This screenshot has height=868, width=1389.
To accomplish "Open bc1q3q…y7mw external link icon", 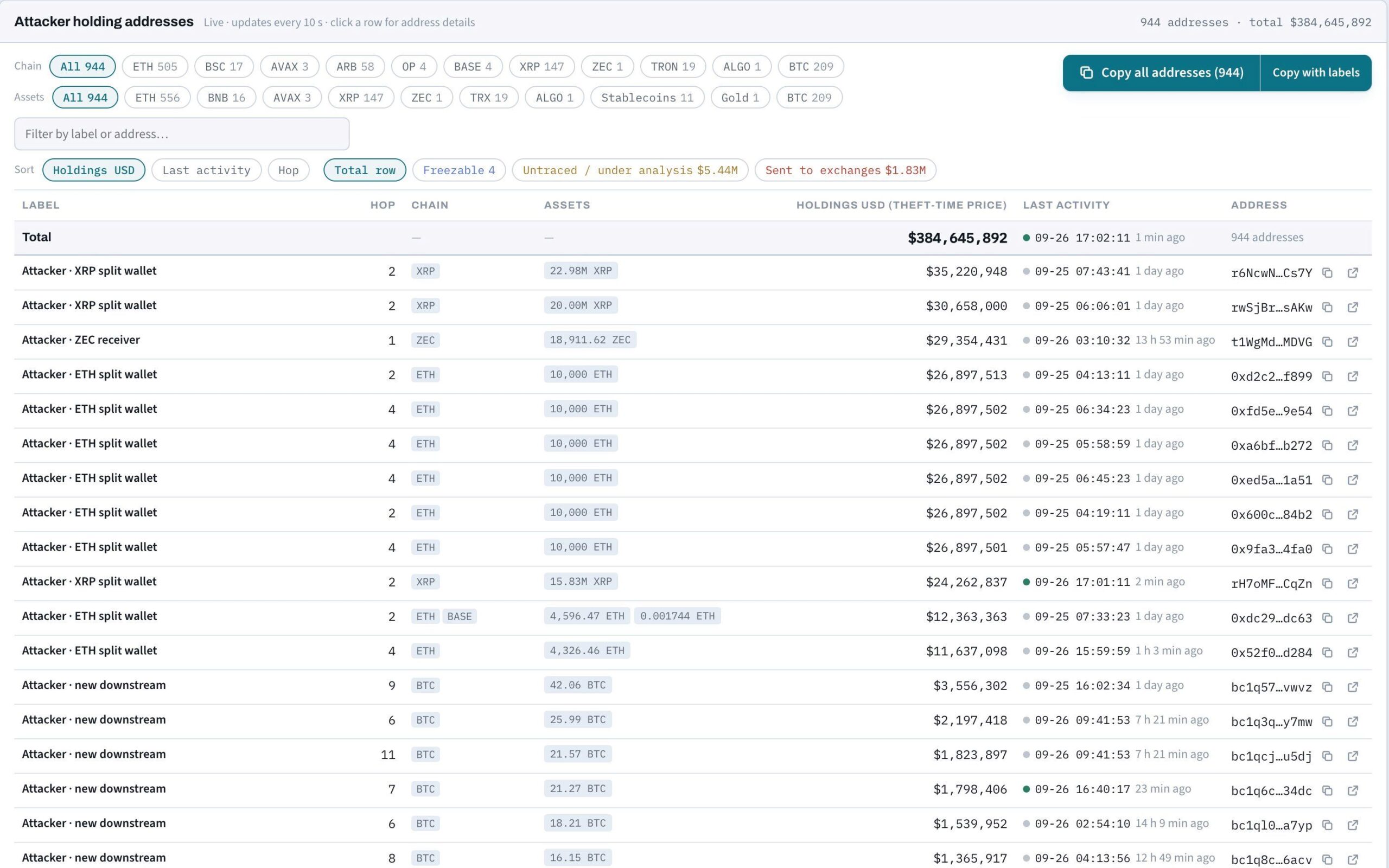I will [x=1353, y=721].
